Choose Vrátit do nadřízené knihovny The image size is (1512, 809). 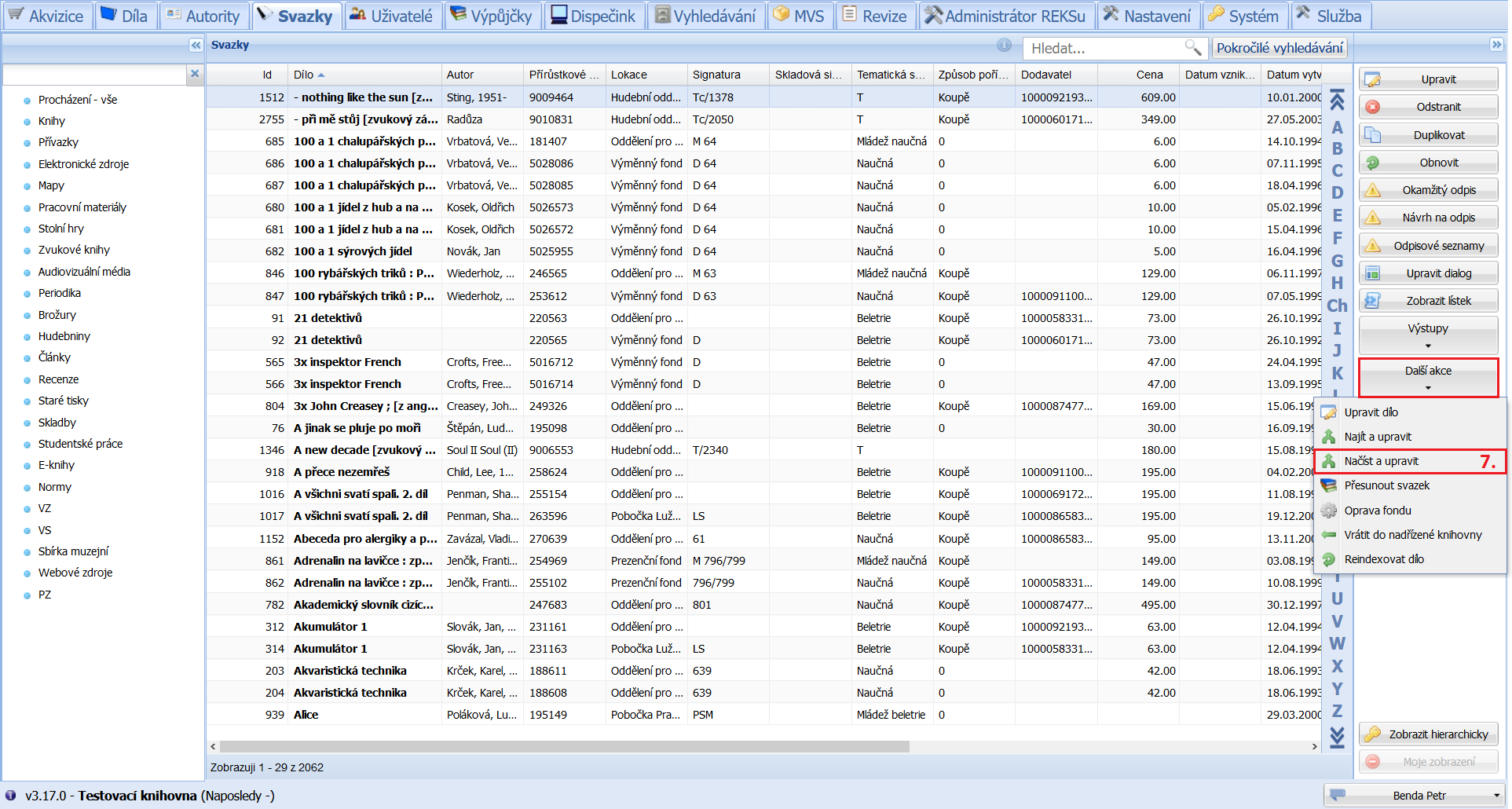click(1412, 535)
